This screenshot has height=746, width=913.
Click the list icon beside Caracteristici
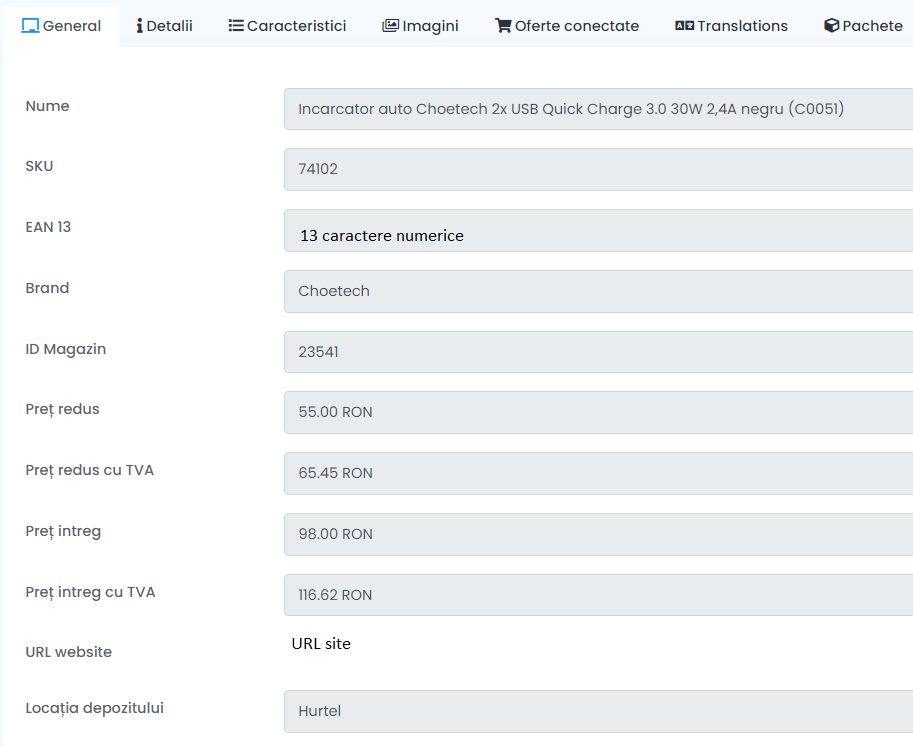(x=236, y=26)
